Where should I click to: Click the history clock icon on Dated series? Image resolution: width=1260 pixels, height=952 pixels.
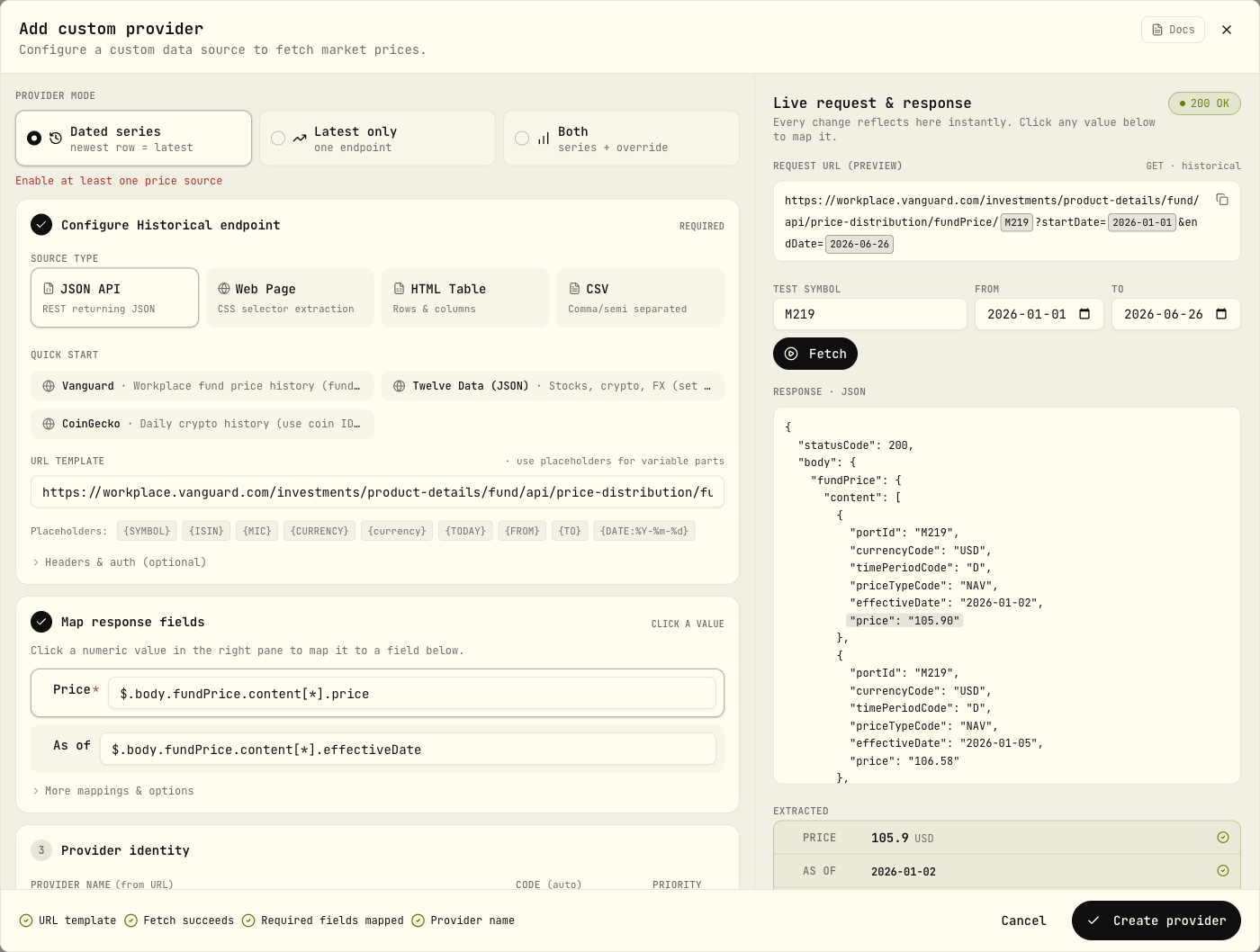[56, 139]
